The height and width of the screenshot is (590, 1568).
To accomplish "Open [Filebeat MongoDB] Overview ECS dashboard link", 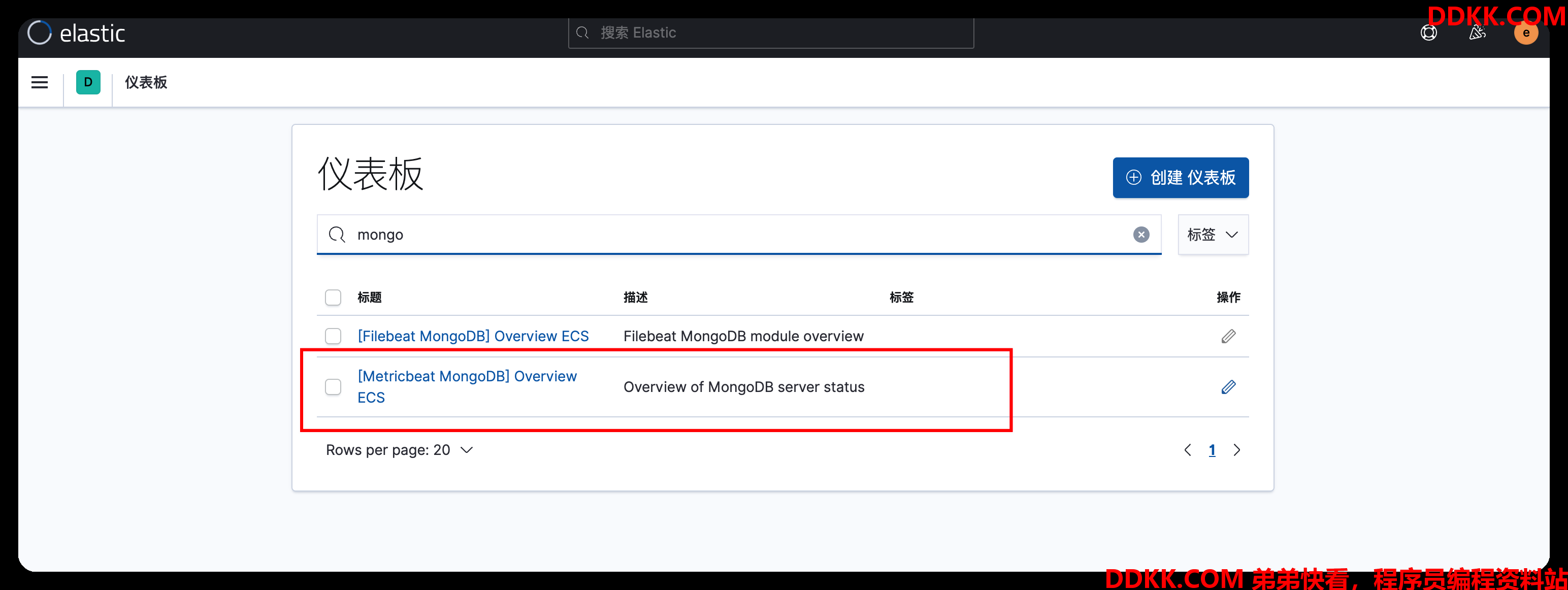I will 473,336.
